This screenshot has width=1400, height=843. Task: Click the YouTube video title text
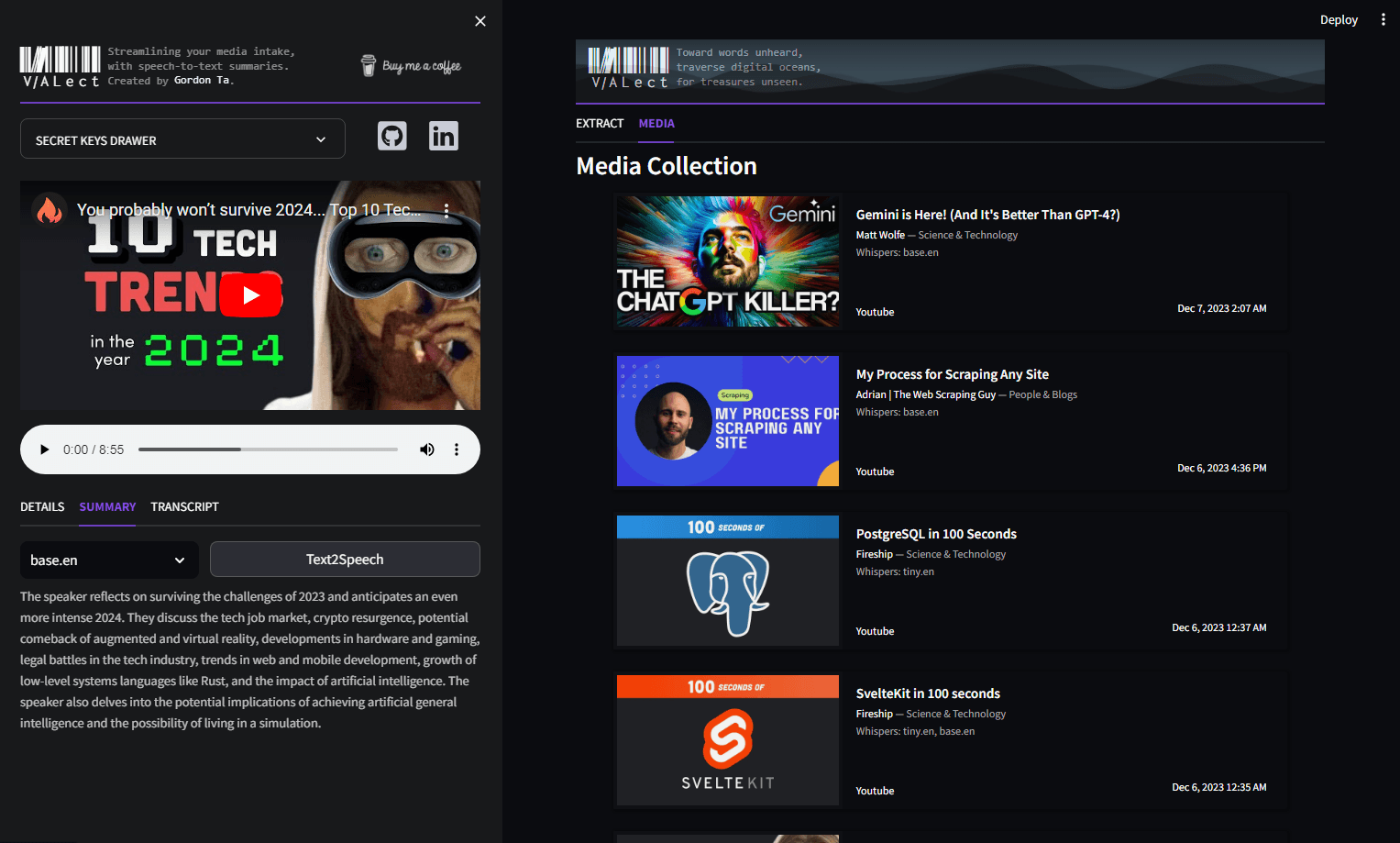coord(248,210)
